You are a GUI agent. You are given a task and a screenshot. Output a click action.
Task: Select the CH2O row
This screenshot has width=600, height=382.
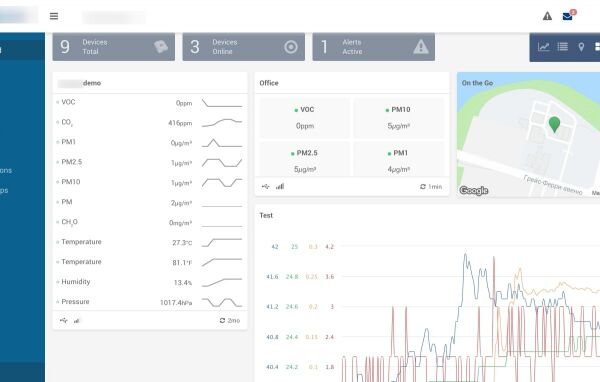pyautogui.click(x=150, y=222)
